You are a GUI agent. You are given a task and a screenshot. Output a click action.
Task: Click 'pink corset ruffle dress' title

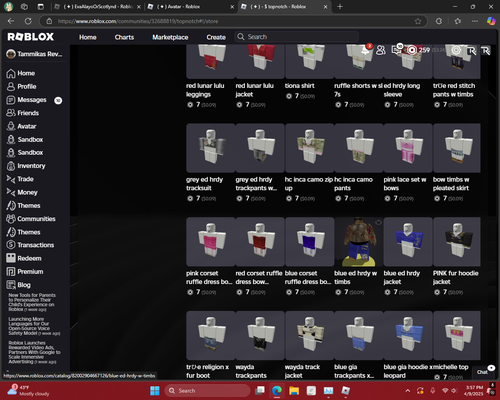tap(209, 277)
